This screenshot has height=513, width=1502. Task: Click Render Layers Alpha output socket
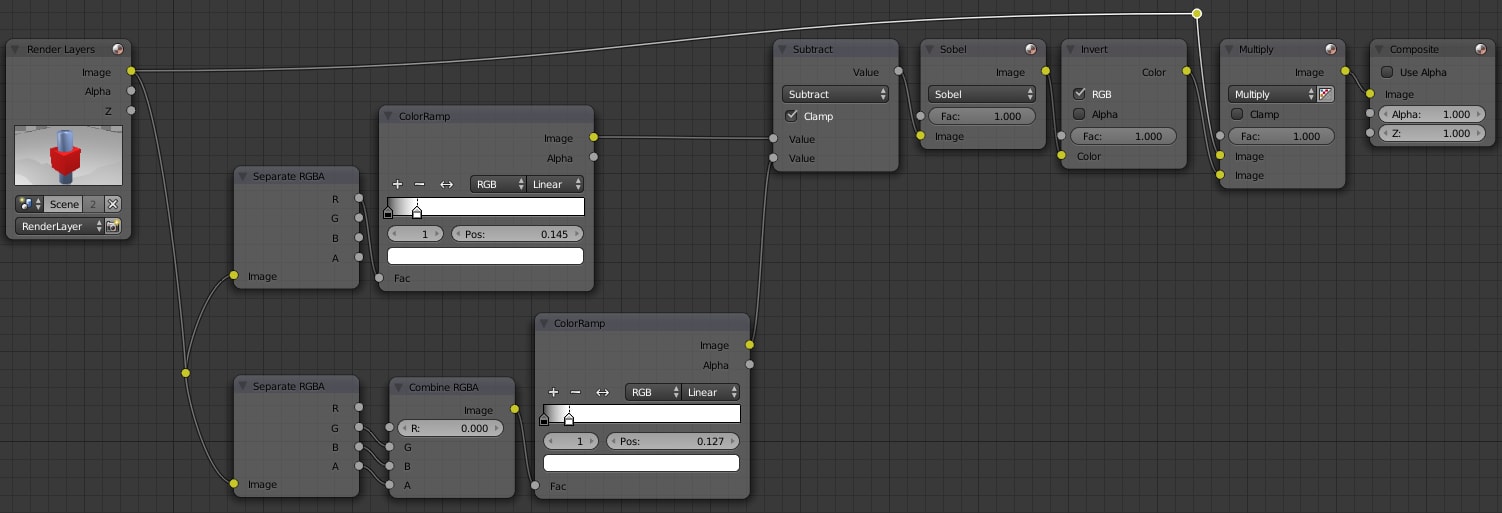click(131, 91)
